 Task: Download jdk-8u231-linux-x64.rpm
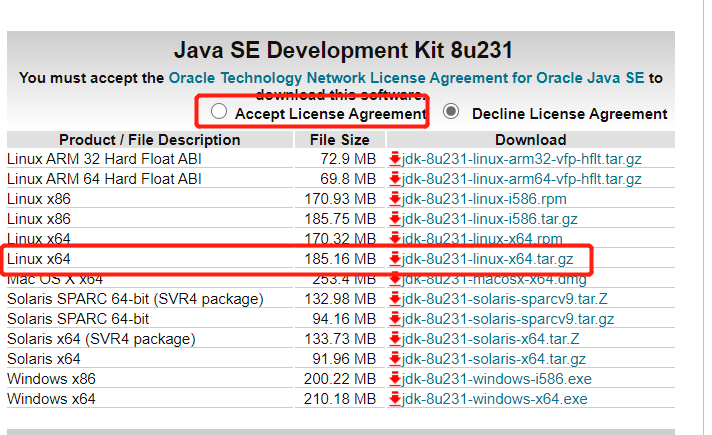coord(482,238)
